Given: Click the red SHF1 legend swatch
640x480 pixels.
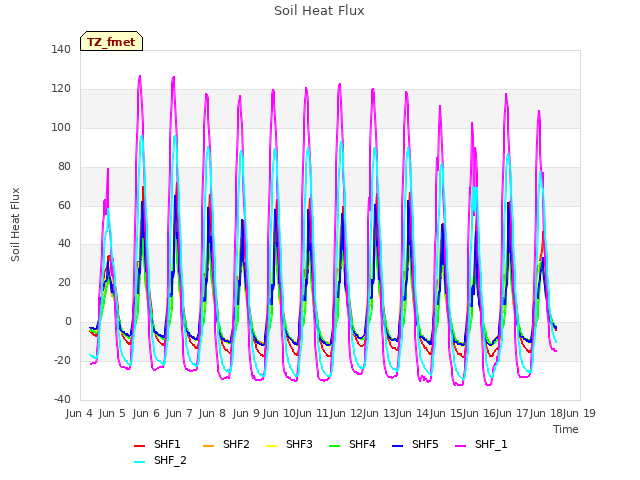Looking at the screenshot, I should (140, 446).
